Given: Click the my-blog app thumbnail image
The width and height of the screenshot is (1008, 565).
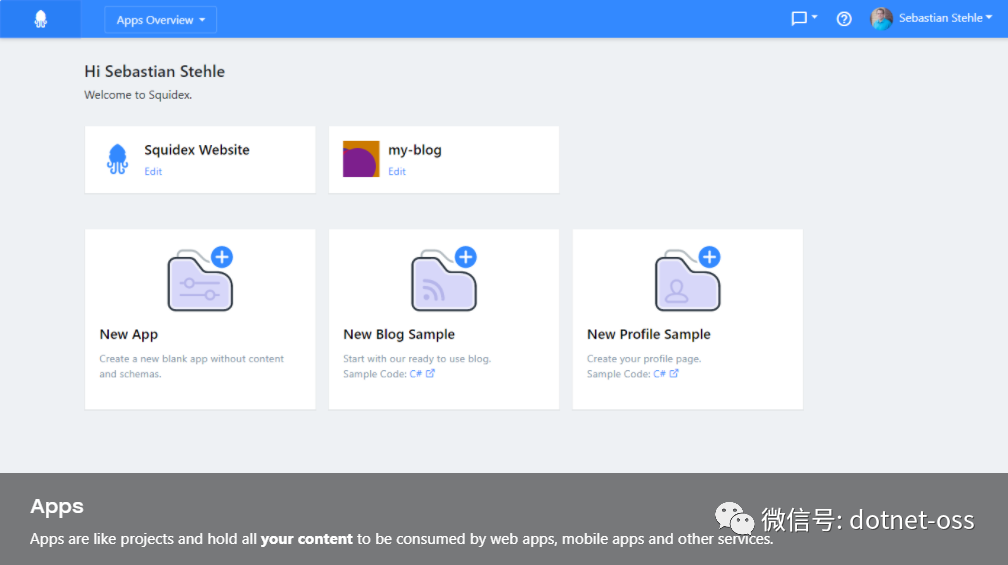Looking at the screenshot, I should 361,159.
